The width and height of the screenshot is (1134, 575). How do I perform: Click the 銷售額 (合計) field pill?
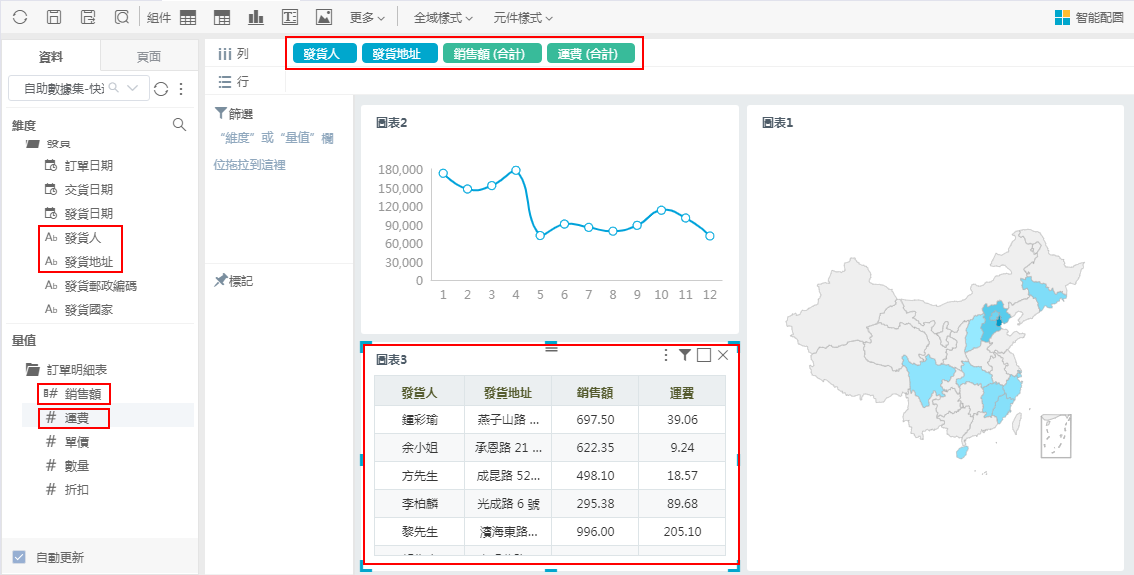[492, 54]
